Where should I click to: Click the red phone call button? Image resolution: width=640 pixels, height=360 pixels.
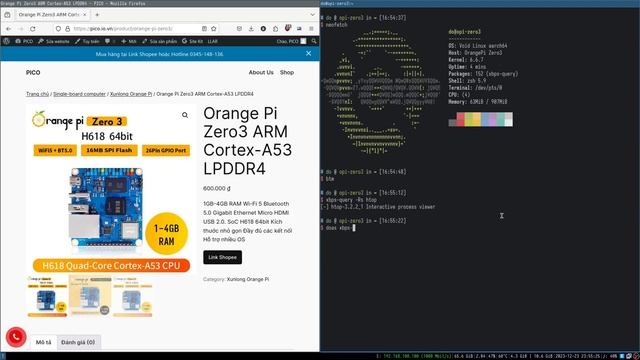pos(16,337)
